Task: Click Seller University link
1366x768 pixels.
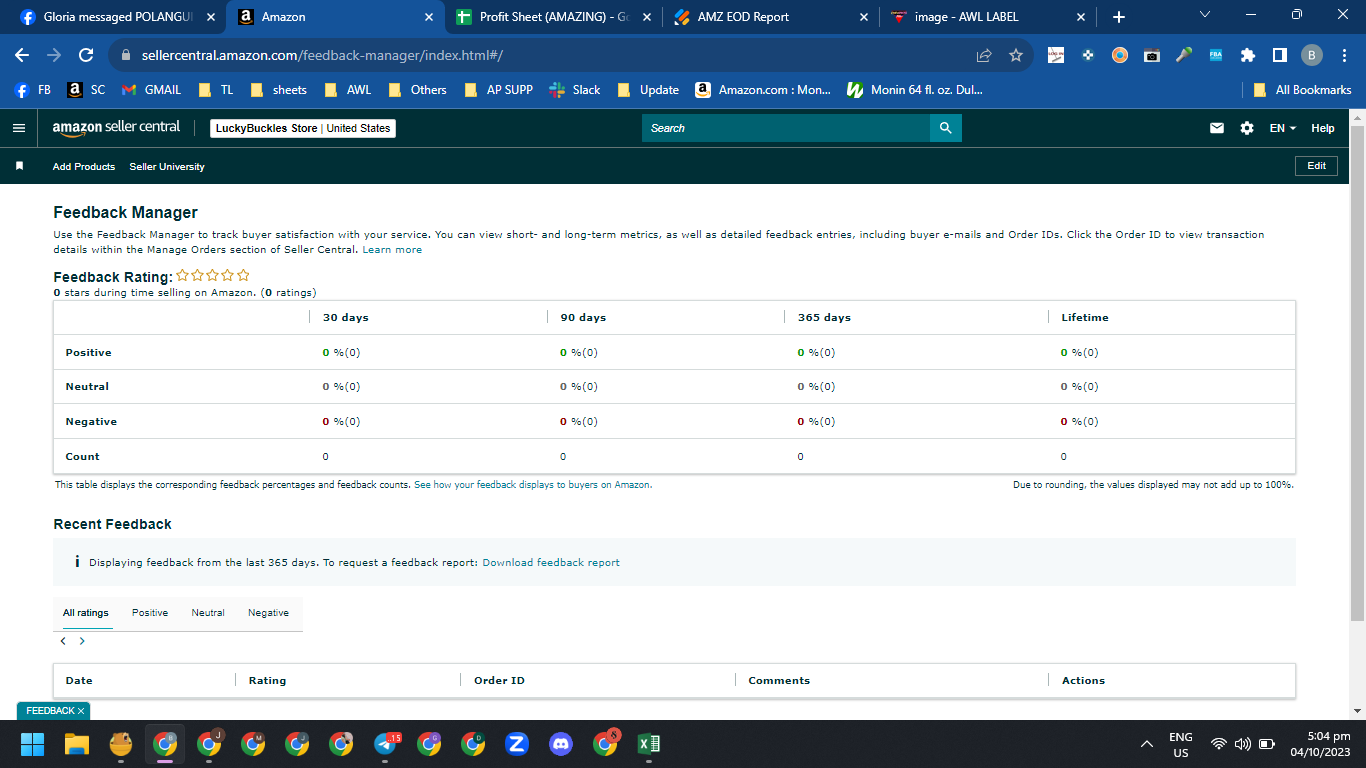Action: 167,166
